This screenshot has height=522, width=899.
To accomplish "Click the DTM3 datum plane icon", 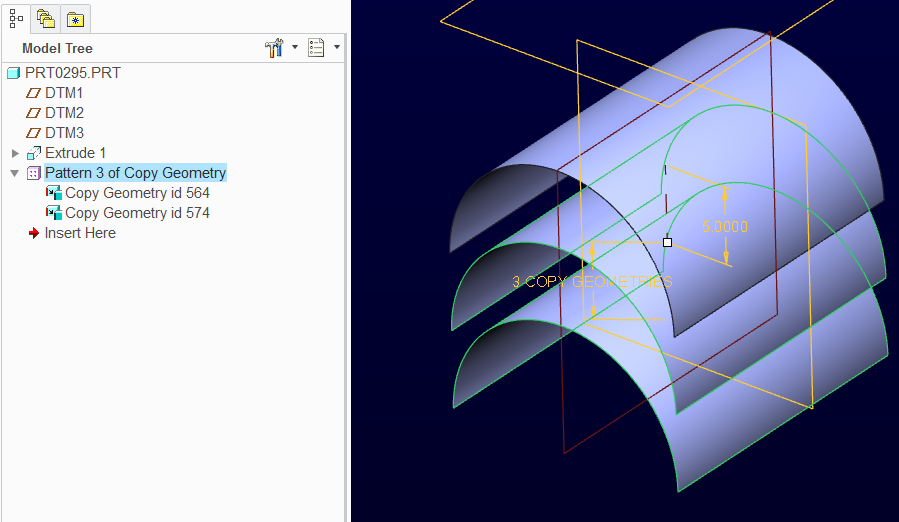I will tap(34, 133).
